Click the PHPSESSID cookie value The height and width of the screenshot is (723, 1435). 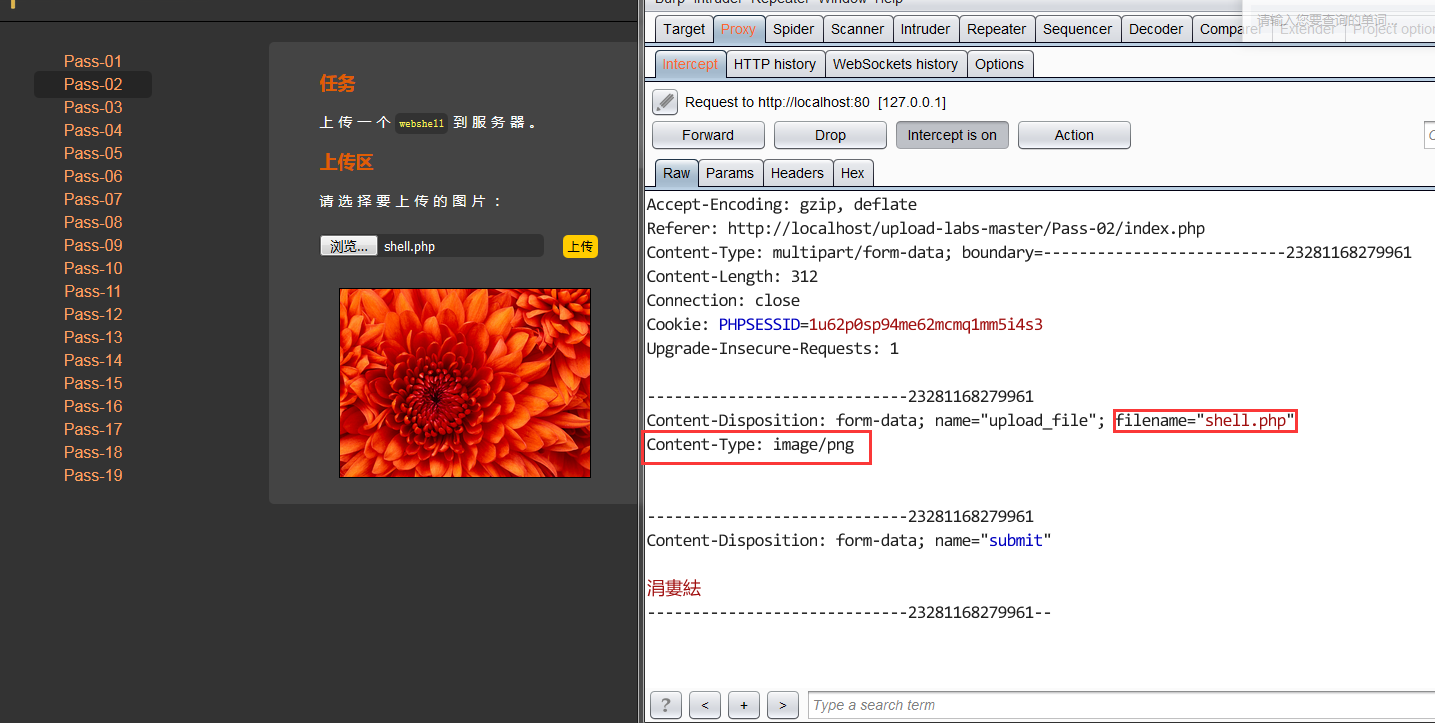(926, 325)
